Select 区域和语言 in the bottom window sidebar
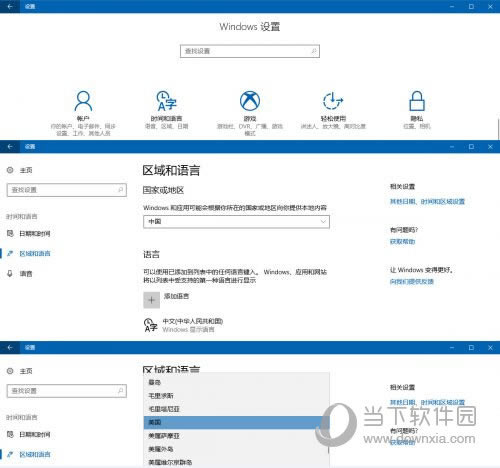 [x=35, y=455]
